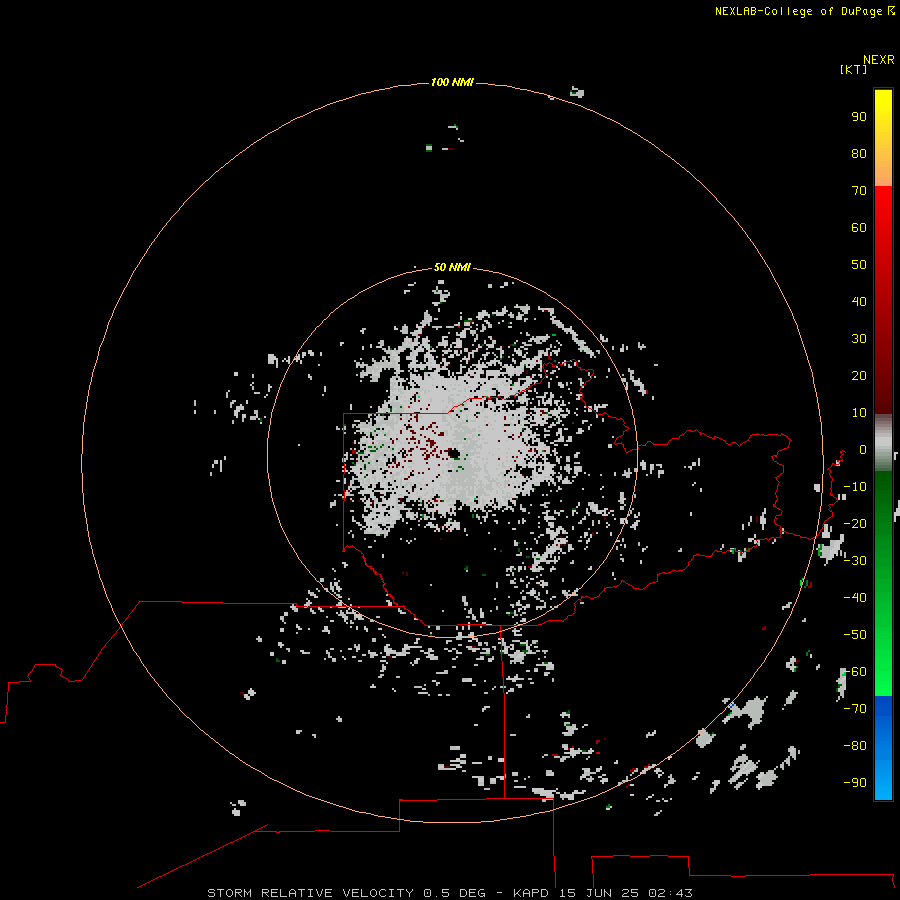This screenshot has height=900, width=900.
Task: Click the 60 value on the velocity scale
Action: point(859,228)
